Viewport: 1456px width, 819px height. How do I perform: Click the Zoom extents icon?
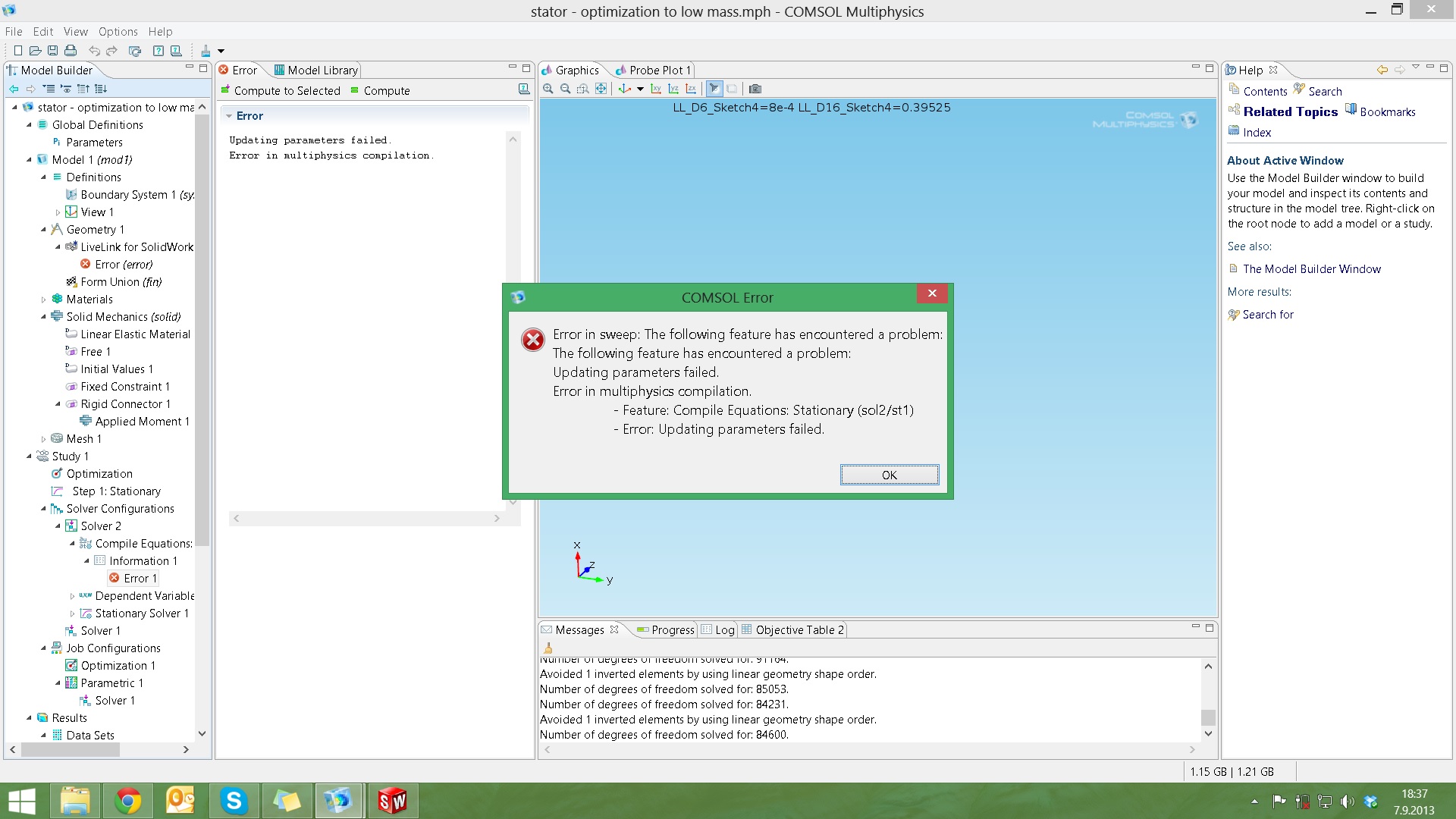(x=601, y=89)
